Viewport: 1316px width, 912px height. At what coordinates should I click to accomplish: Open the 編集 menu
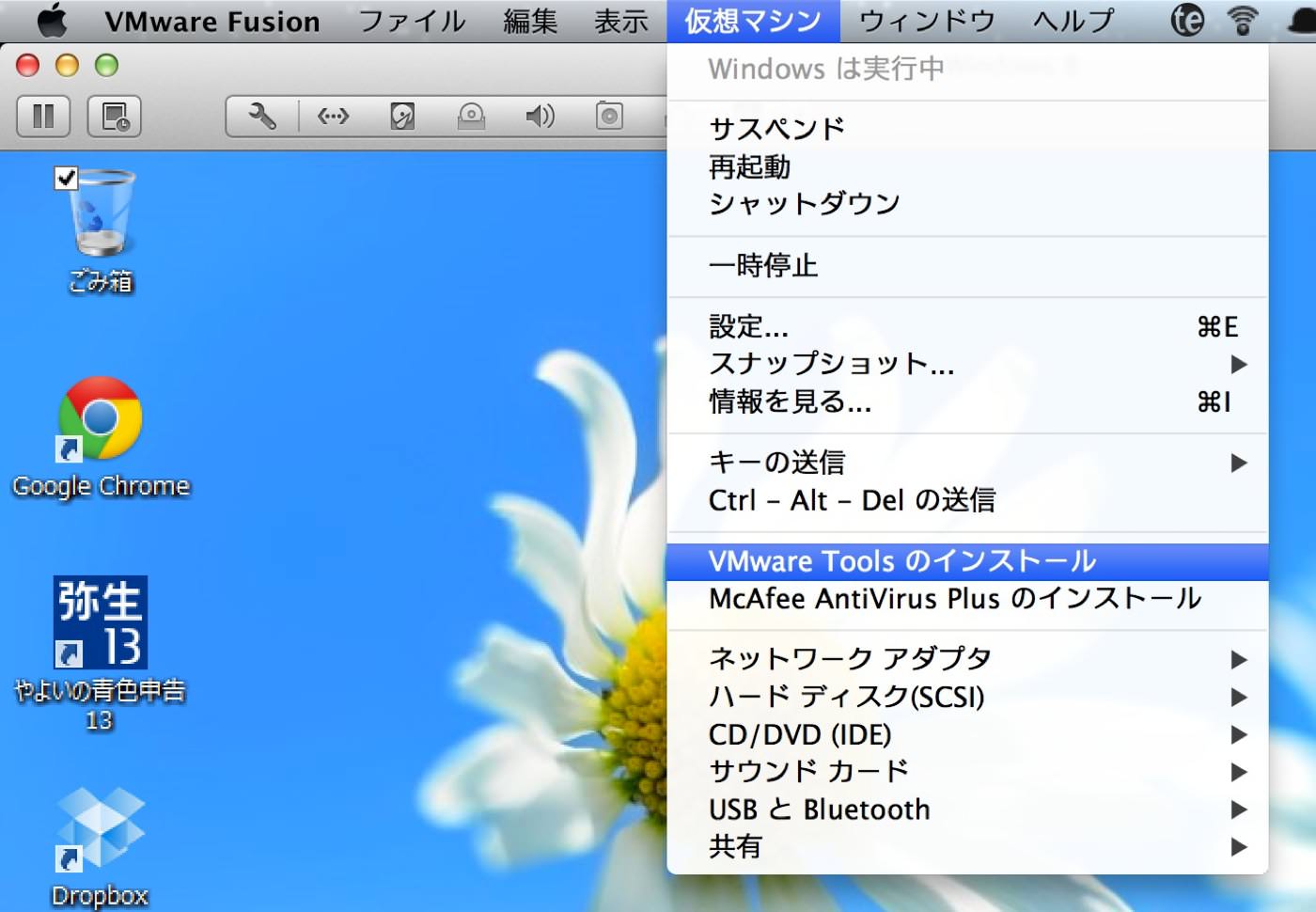pyautogui.click(x=530, y=21)
